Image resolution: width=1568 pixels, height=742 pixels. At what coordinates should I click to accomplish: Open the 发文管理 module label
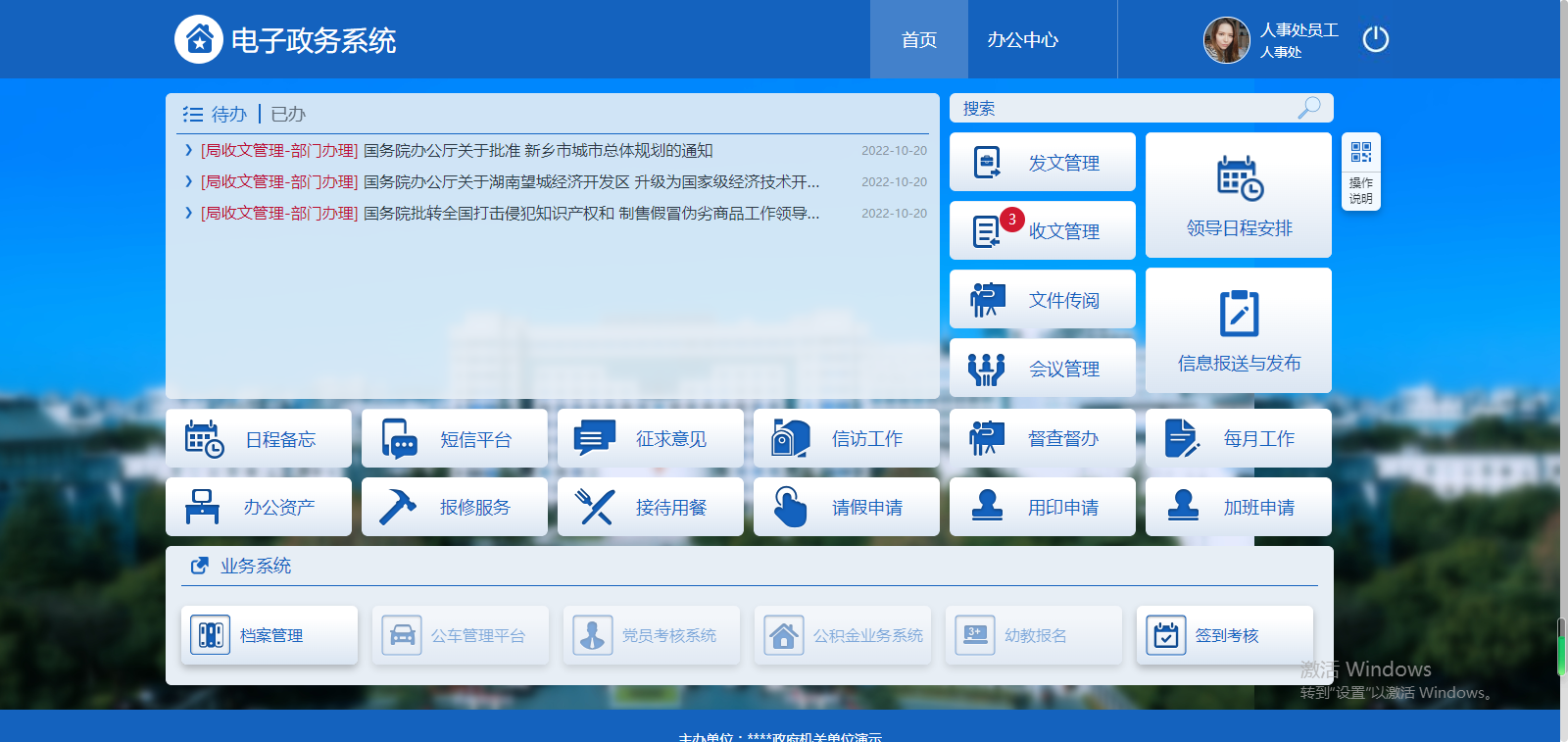click(x=1064, y=163)
